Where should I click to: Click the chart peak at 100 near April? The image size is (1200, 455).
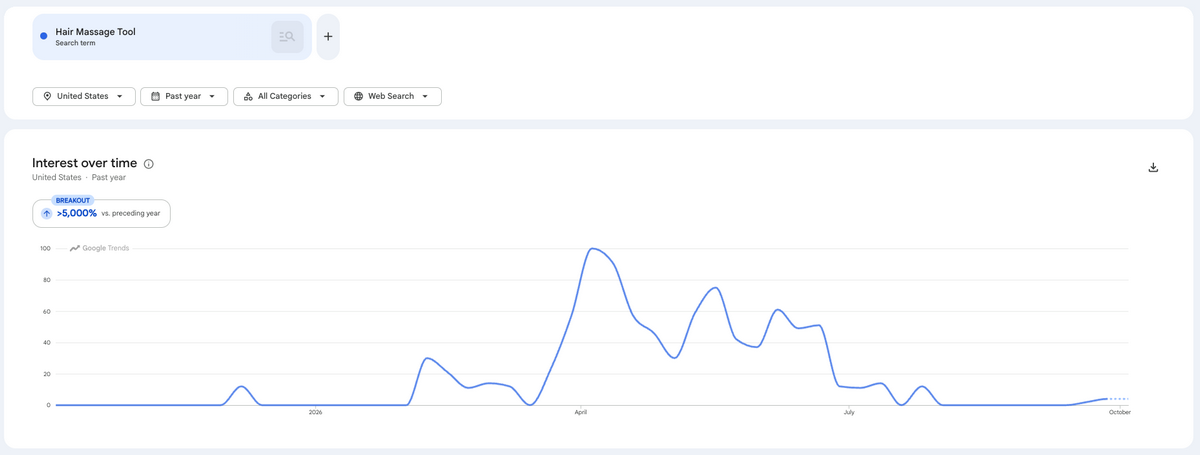click(593, 248)
